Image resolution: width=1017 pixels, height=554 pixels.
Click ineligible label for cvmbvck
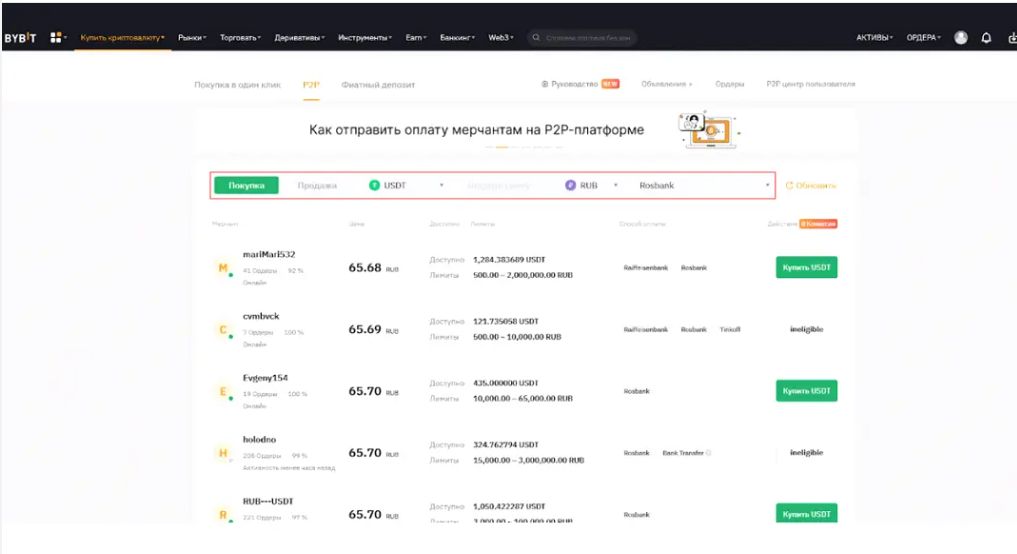pyautogui.click(x=806, y=329)
